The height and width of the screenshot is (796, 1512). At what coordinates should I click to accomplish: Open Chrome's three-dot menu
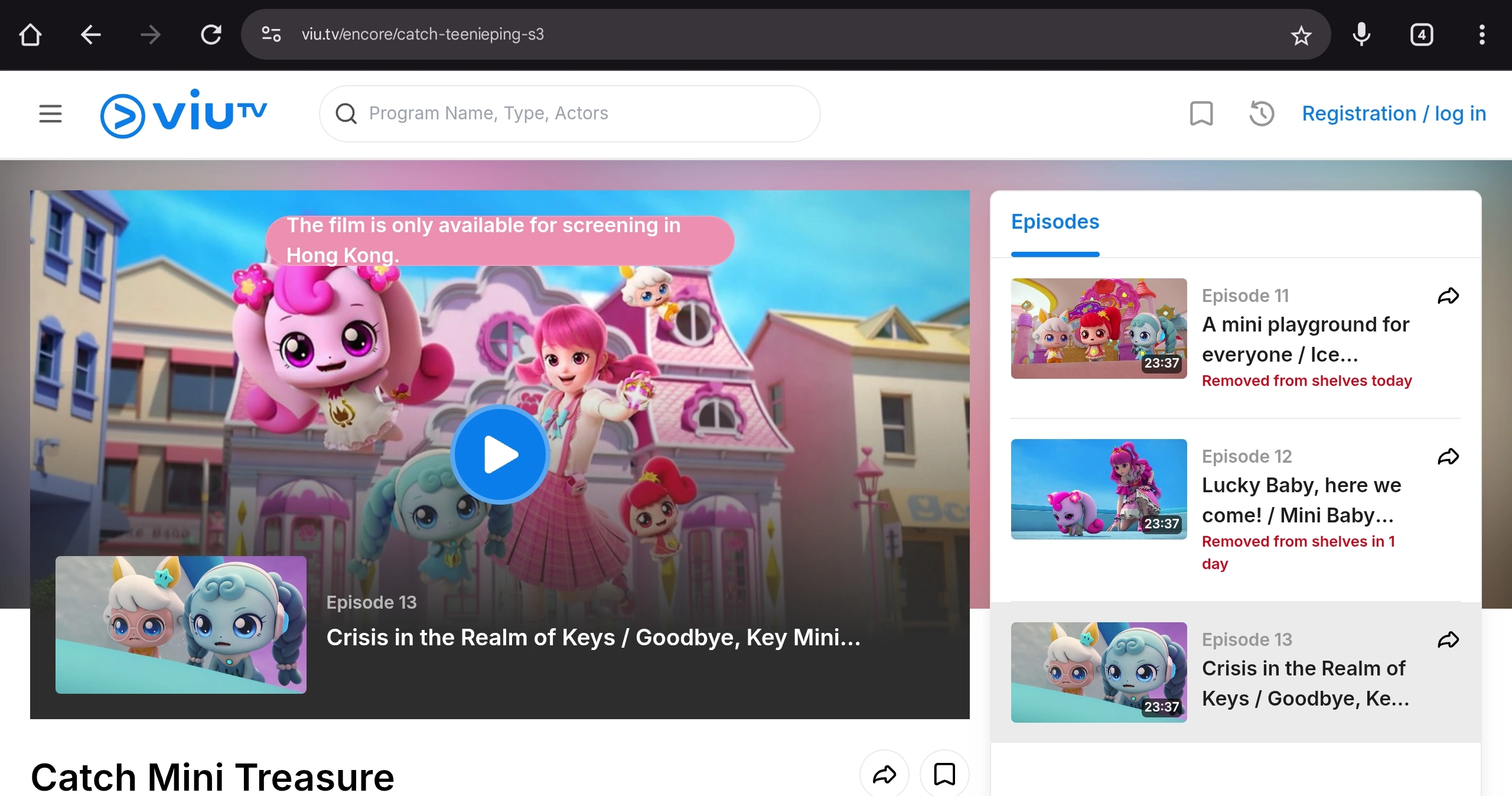pos(1482,34)
